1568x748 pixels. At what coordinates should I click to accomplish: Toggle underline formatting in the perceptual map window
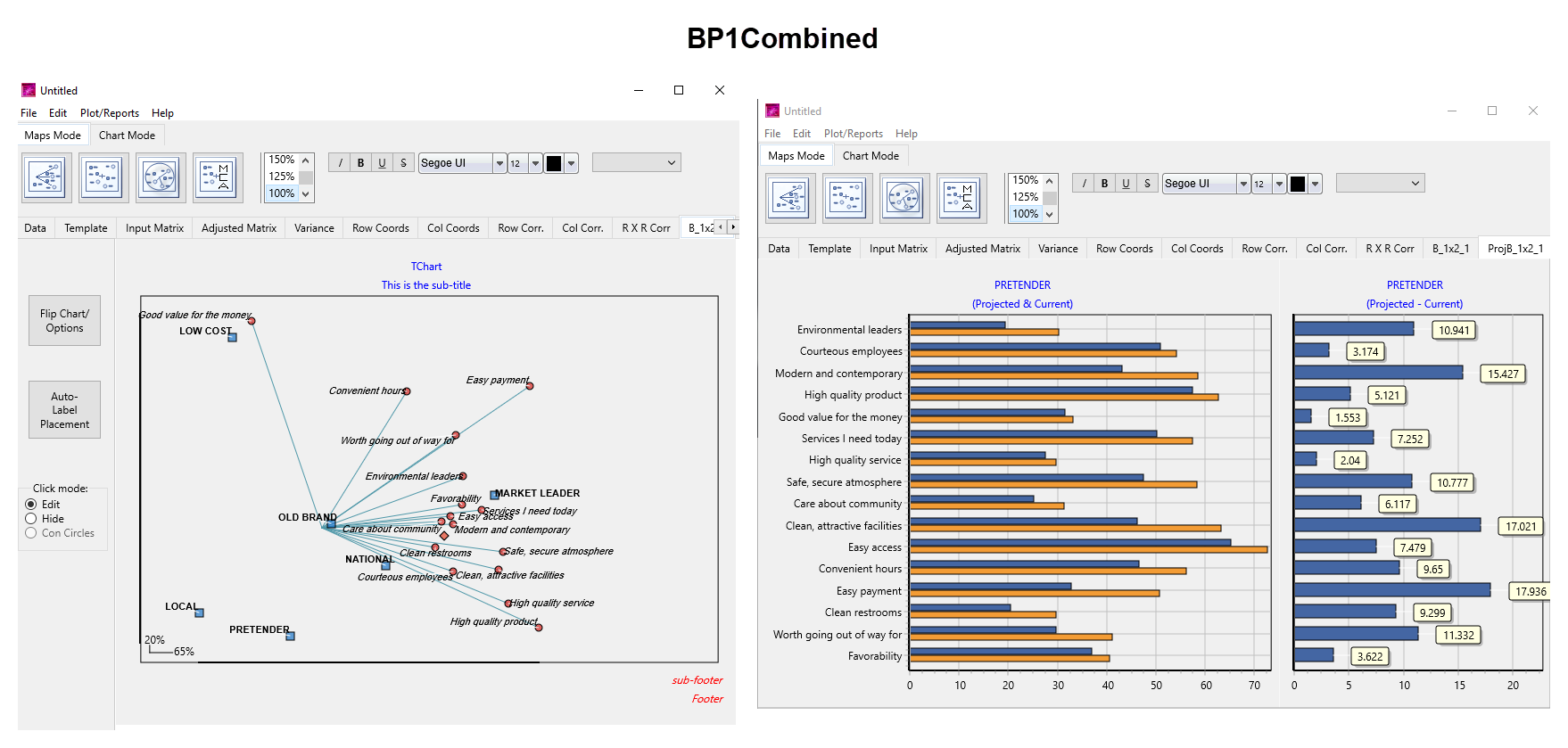(382, 163)
